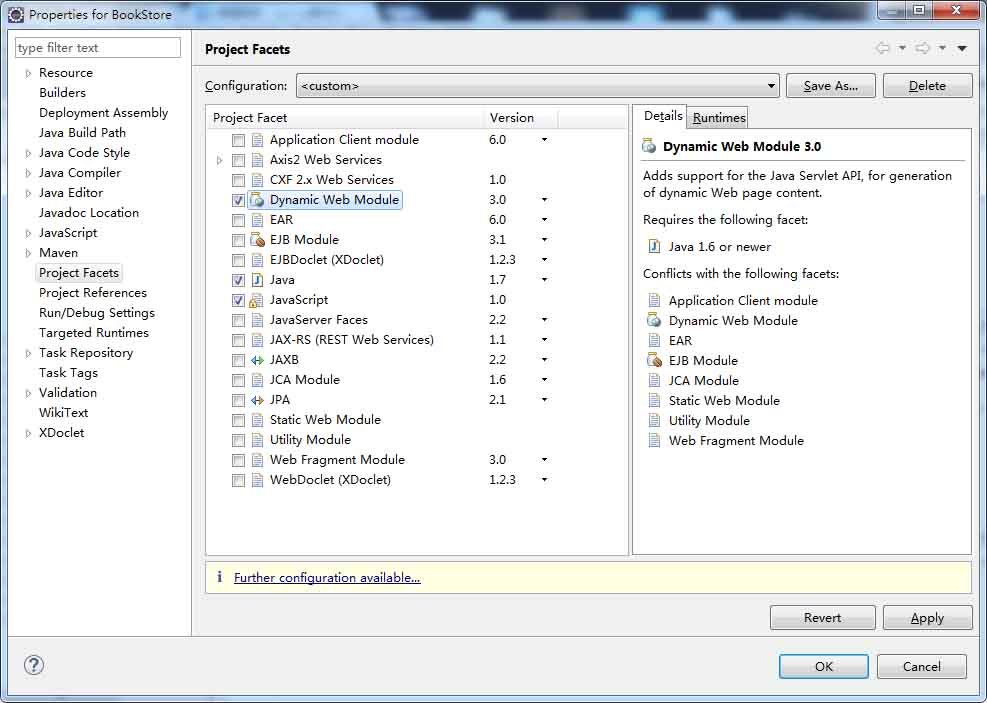Click the Web Fragment Module list facet icon

point(257,460)
